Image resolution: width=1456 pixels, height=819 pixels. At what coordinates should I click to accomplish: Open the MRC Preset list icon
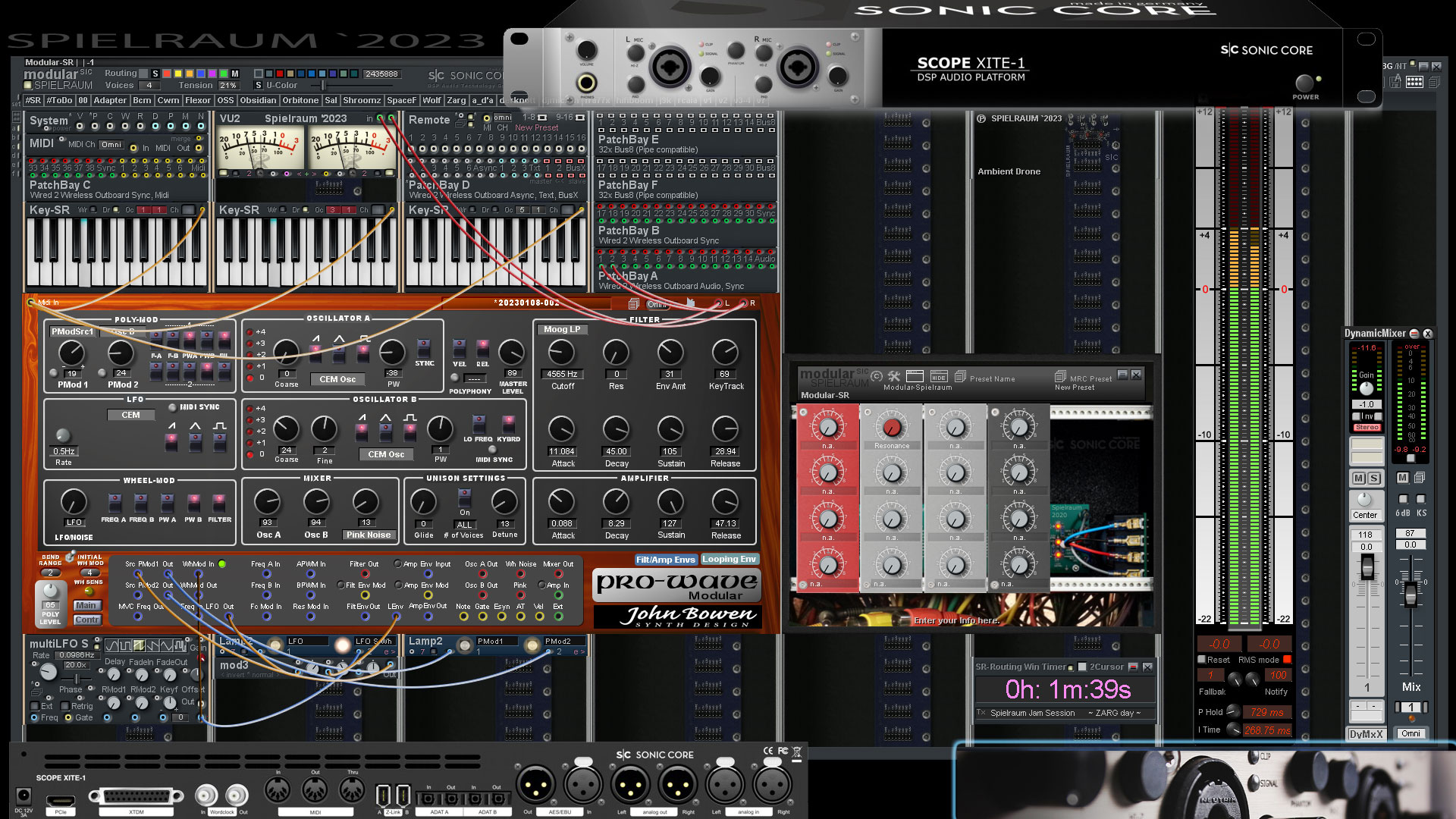[x=1060, y=376]
